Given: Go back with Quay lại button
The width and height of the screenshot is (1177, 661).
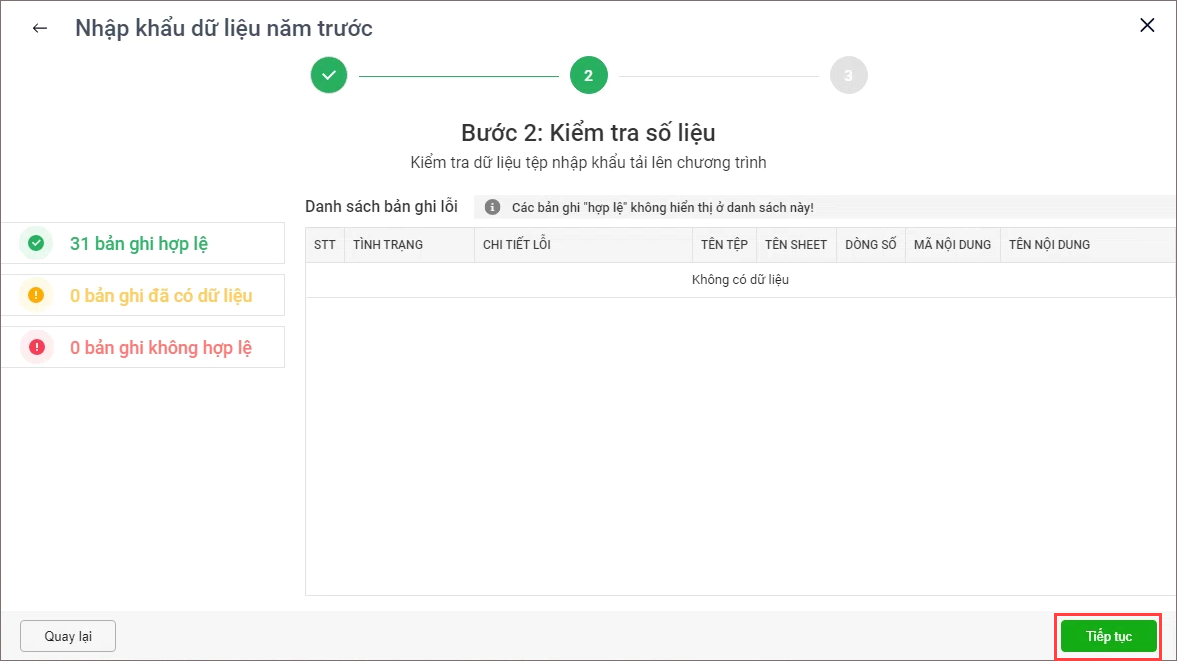Looking at the screenshot, I should [68, 636].
